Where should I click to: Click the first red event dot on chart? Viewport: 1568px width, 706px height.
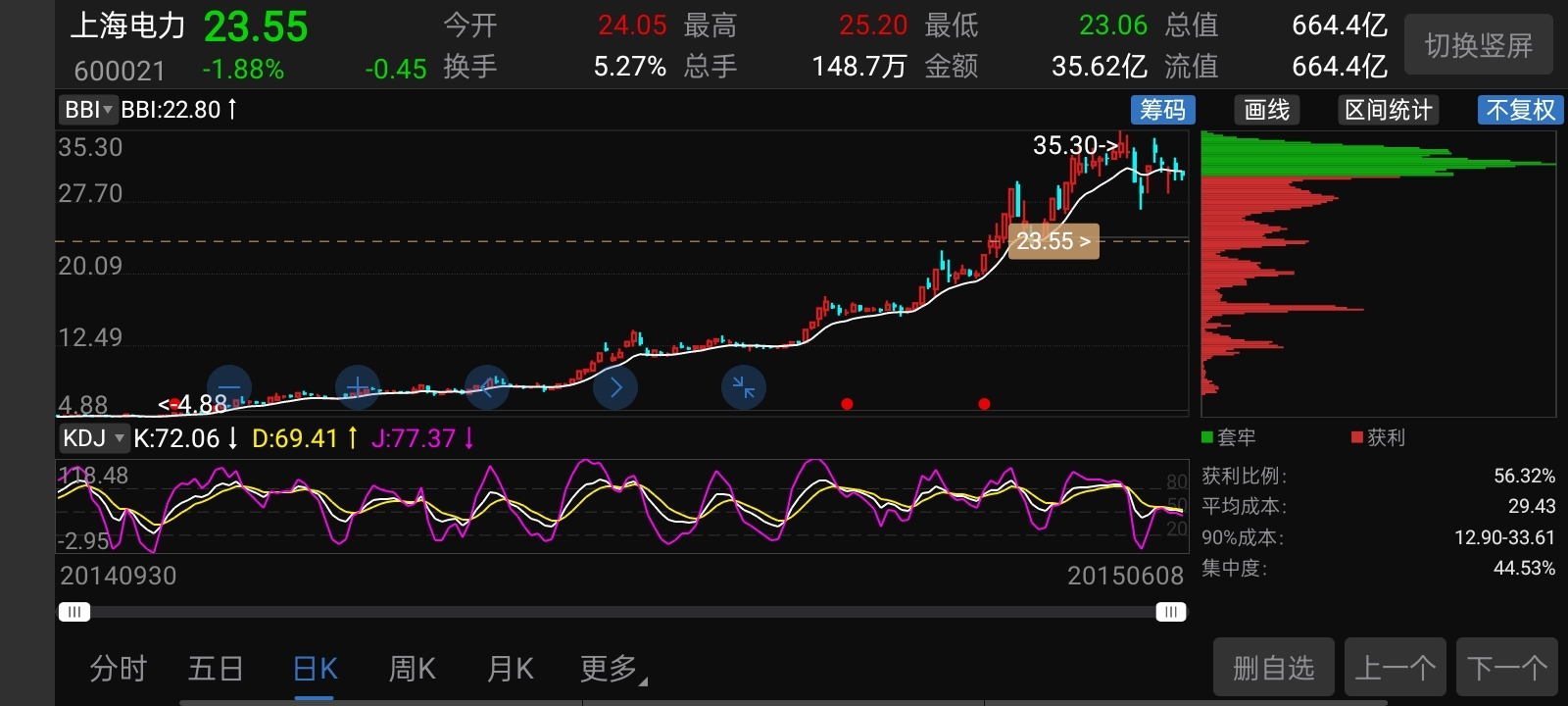pyautogui.click(x=847, y=404)
